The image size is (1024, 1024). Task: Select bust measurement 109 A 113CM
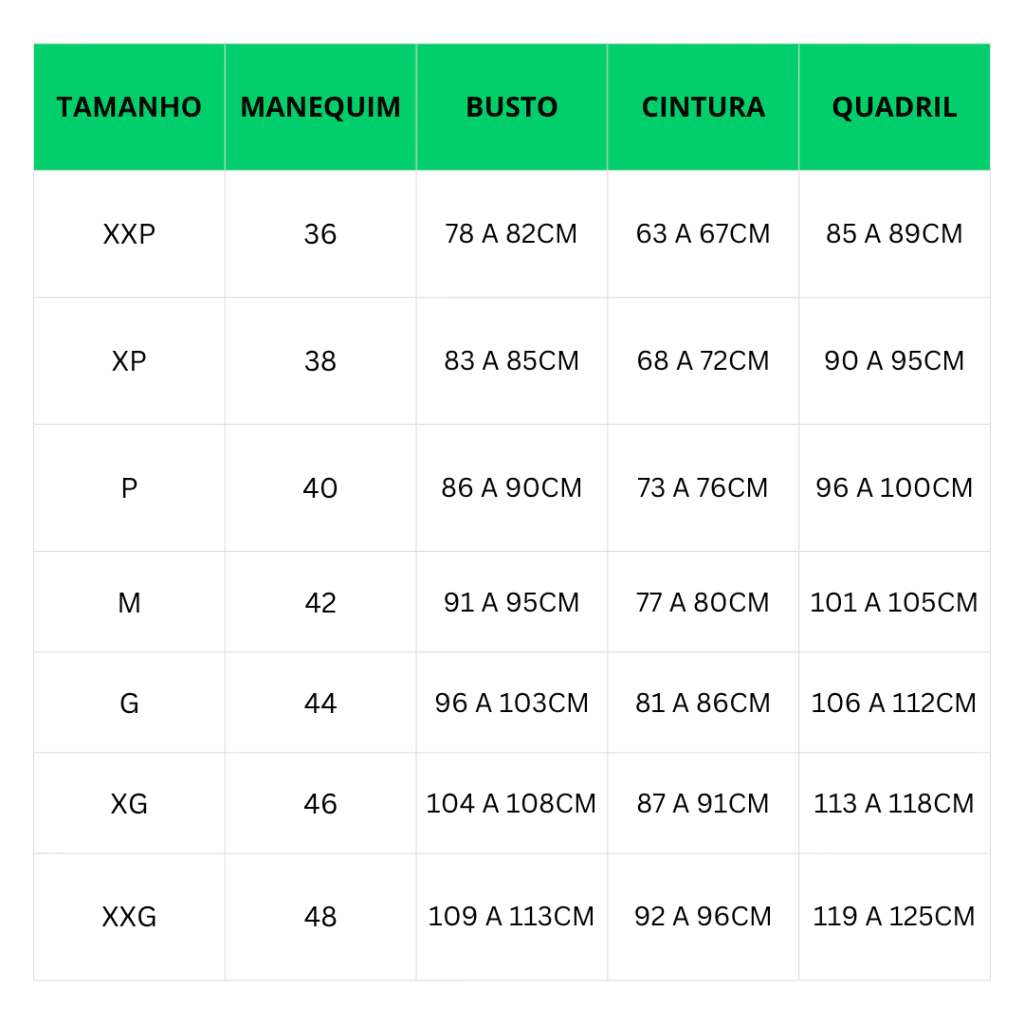point(512,917)
